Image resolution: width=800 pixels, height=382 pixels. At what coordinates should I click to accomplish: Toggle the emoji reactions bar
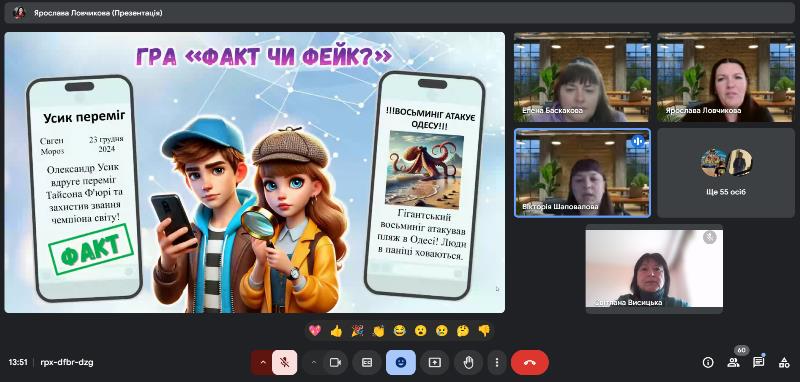[401, 363]
